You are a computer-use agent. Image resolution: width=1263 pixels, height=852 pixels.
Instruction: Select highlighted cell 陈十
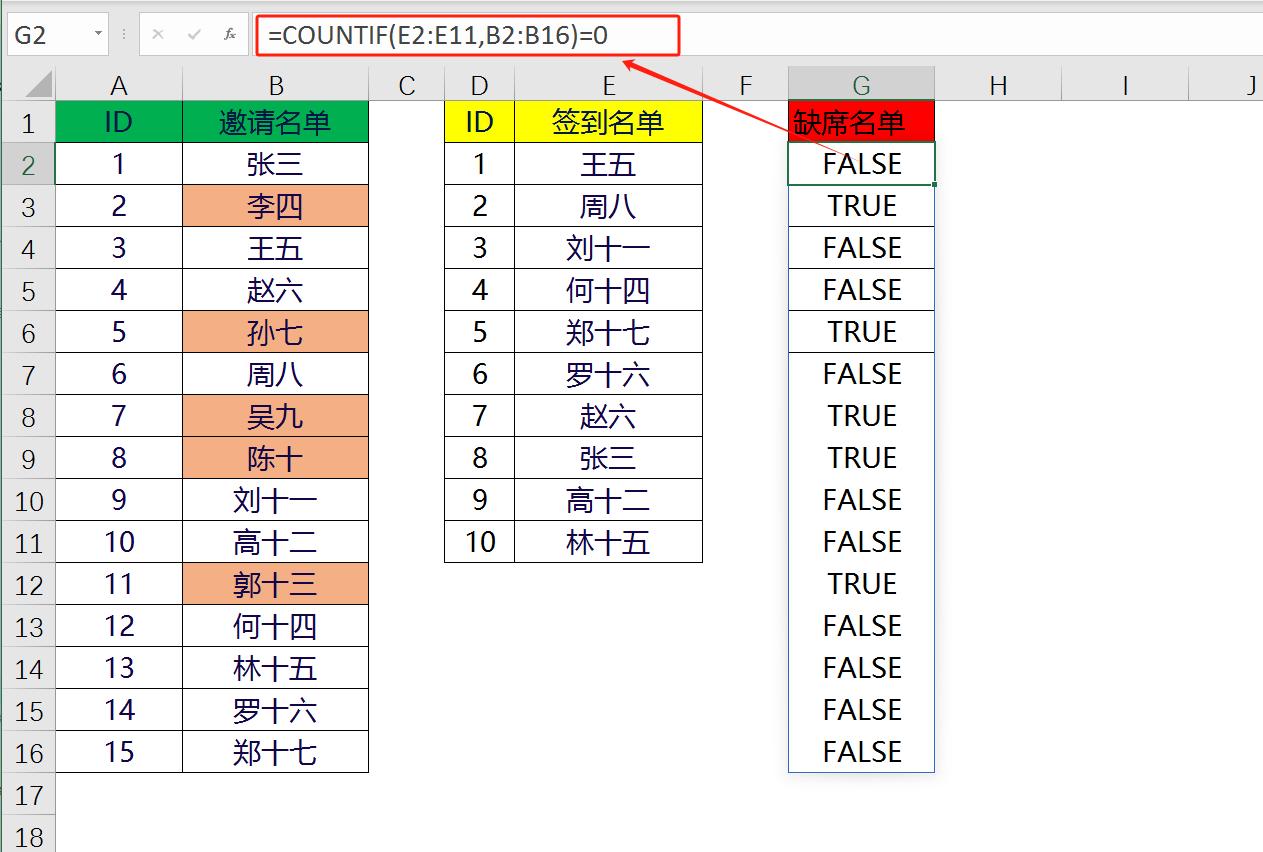pos(276,458)
